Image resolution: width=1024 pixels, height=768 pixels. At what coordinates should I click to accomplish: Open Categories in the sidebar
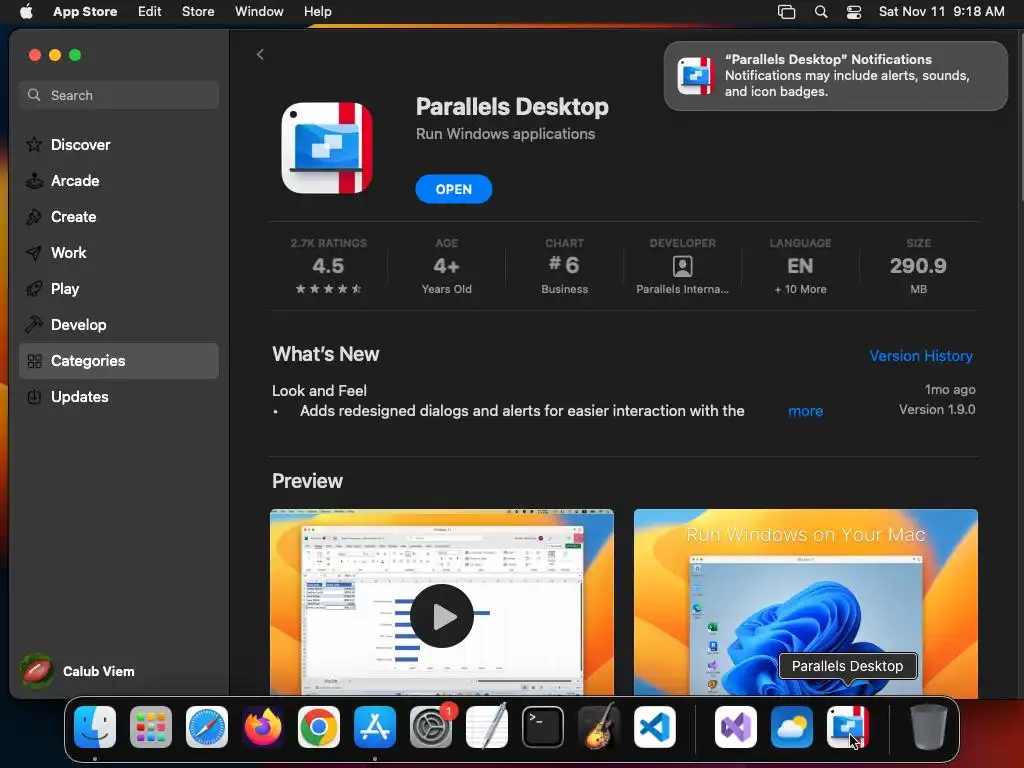pyautogui.click(x=119, y=361)
